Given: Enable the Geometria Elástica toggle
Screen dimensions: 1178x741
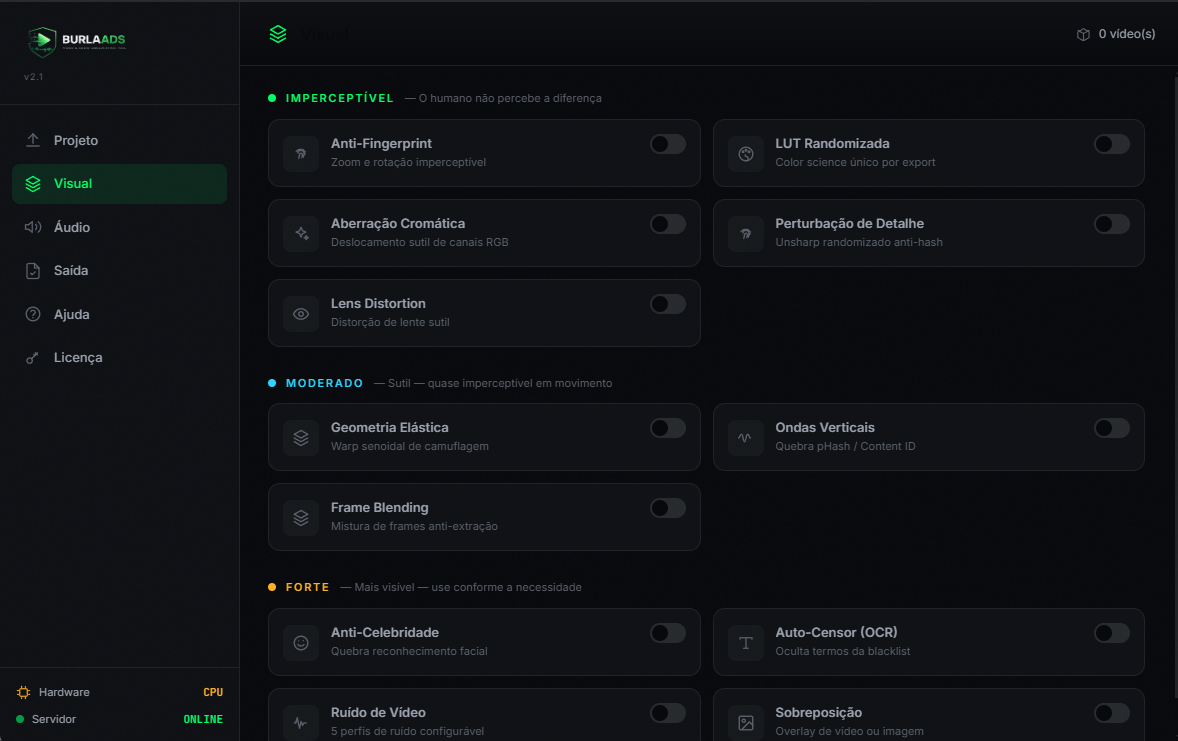Looking at the screenshot, I should tap(668, 428).
